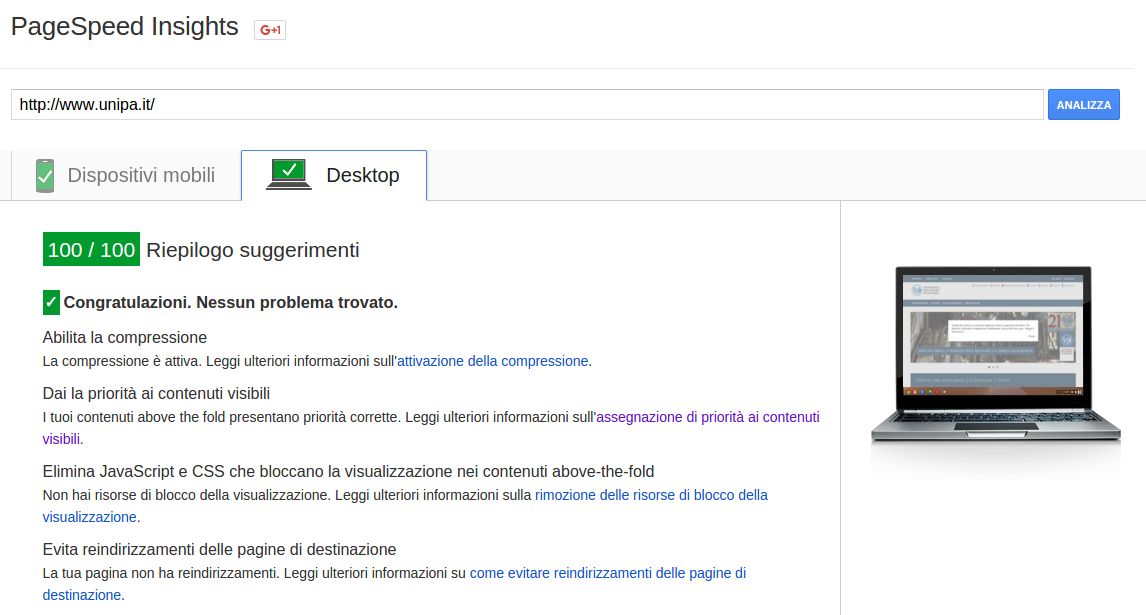The image size is (1146, 615).
Task: Select the Desktop tab label
Action: [x=362, y=176]
